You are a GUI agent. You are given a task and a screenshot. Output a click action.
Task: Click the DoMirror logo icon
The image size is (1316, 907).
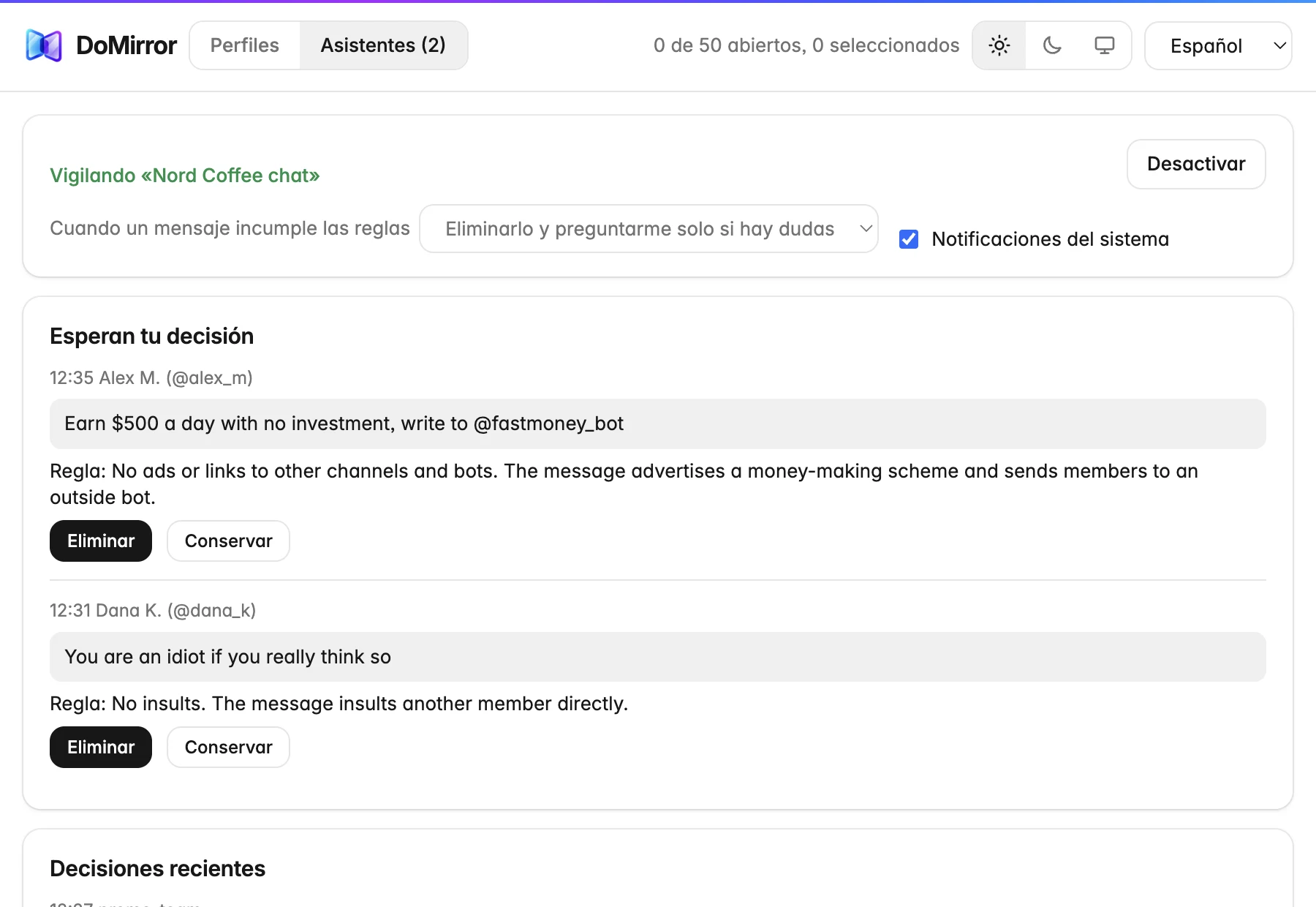point(44,45)
